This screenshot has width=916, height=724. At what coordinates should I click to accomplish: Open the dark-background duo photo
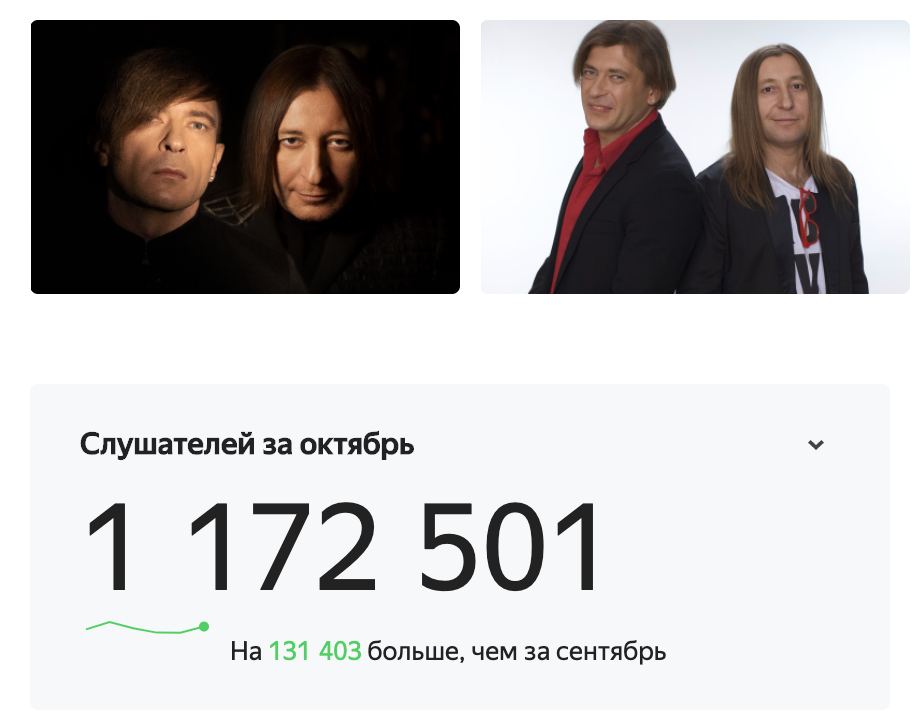pyautogui.click(x=245, y=157)
